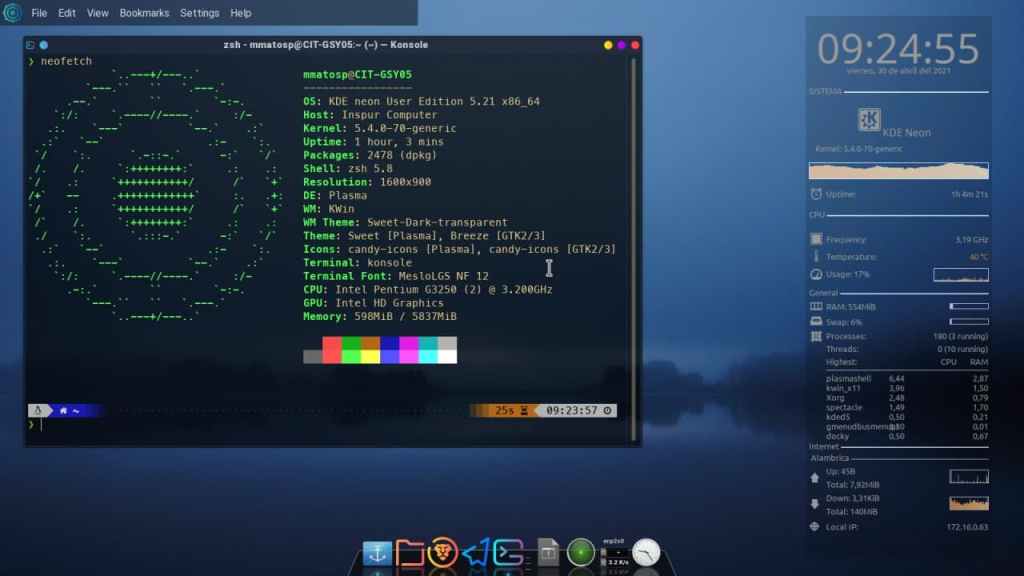Open the Help menu
Viewport: 1024px width, 576px height.
pos(241,13)
